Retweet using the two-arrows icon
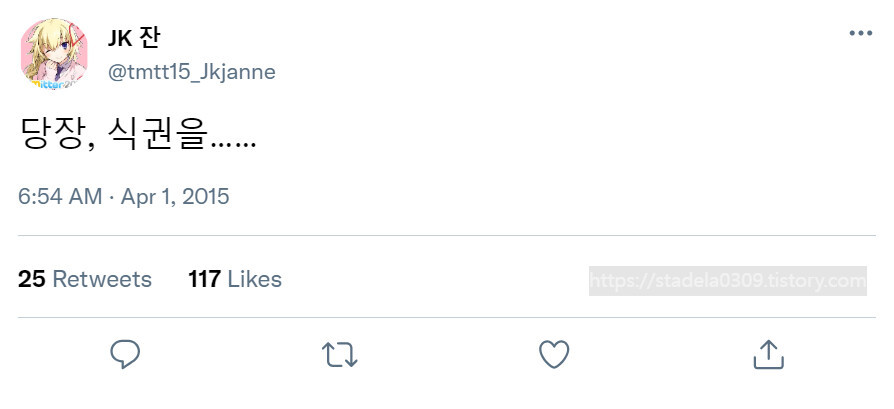The image size is (894, 409). pyautogui.click(x=339, y=354)
